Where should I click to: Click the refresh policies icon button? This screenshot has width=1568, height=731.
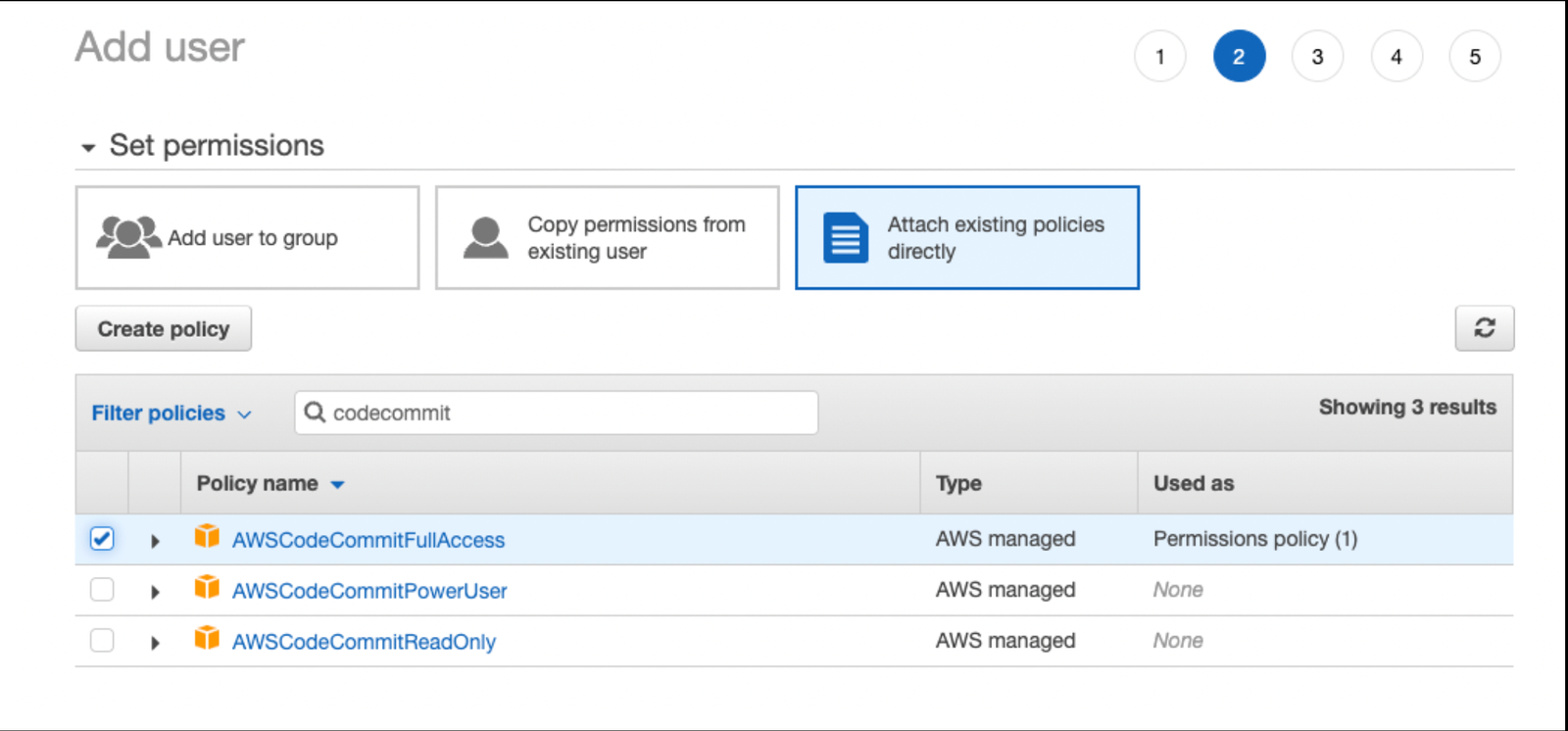pos(1484,328)
